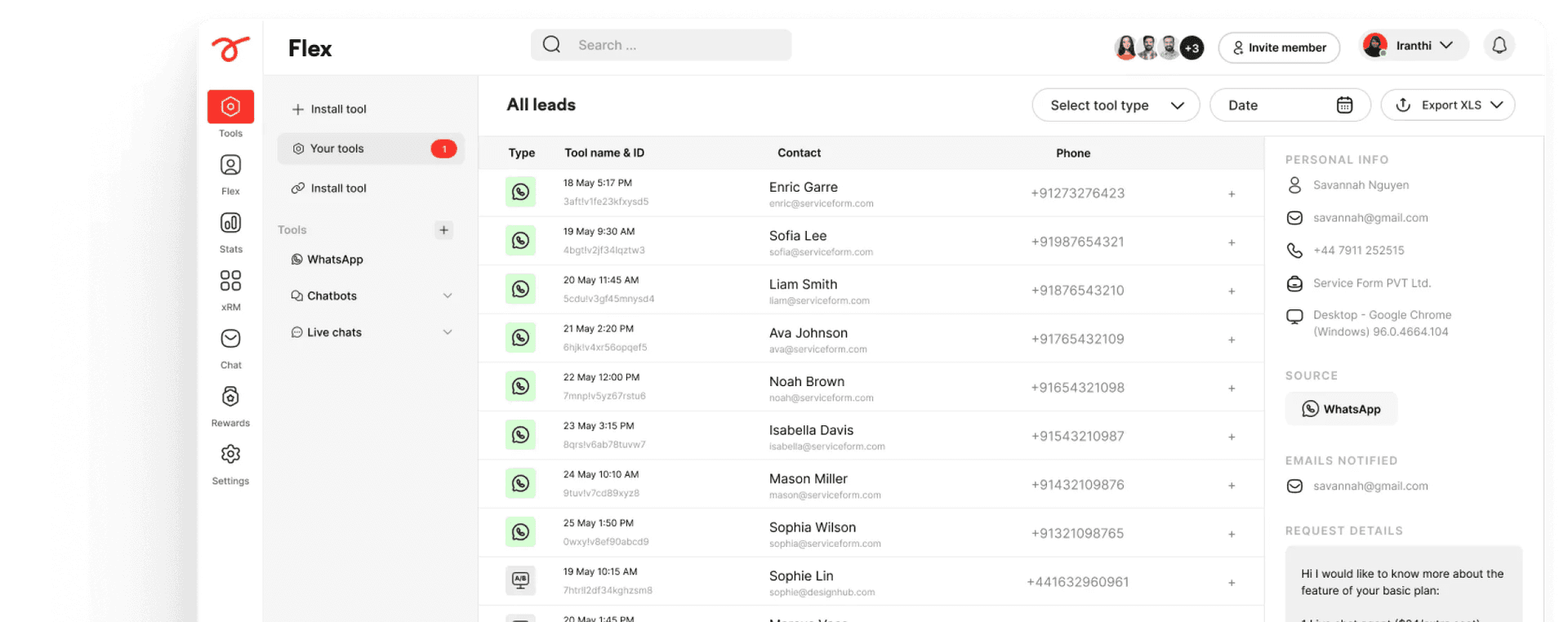The width and height of the screenshot is (1568, 622).
Task: Select WhatsApp under Tools list
Action: click(335, 260)
